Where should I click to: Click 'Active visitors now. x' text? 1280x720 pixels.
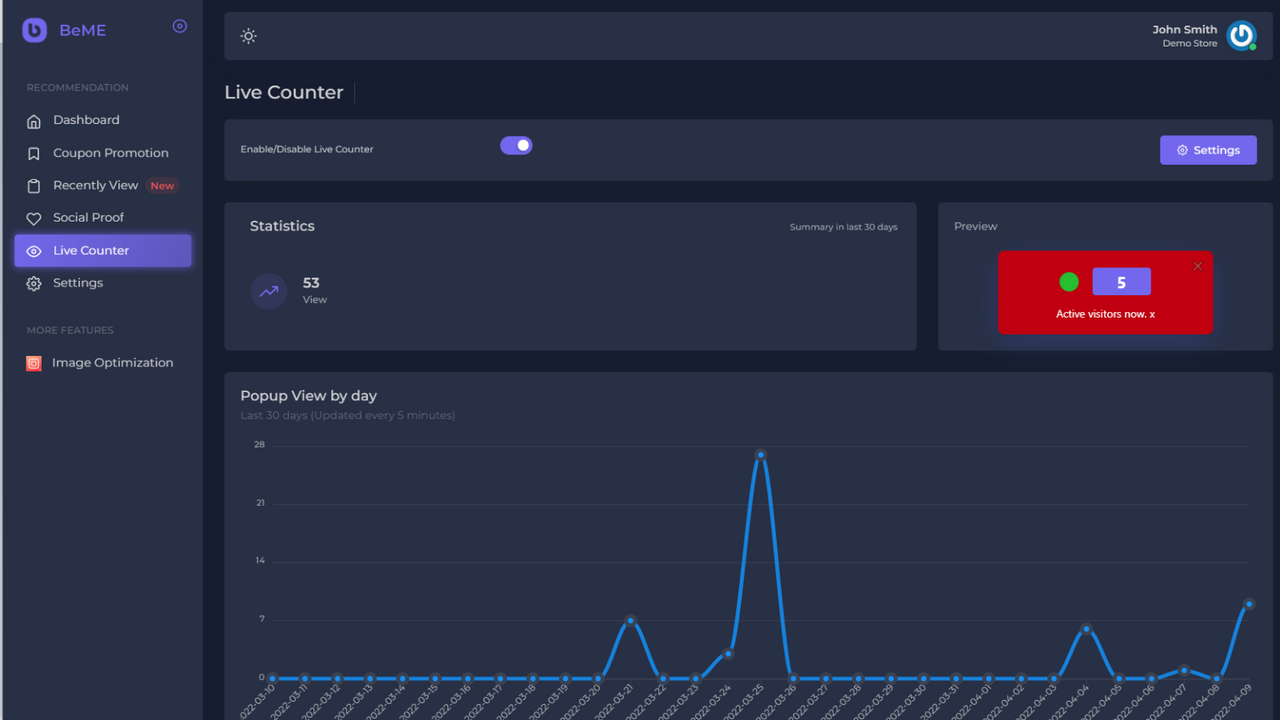(1105, 314)
